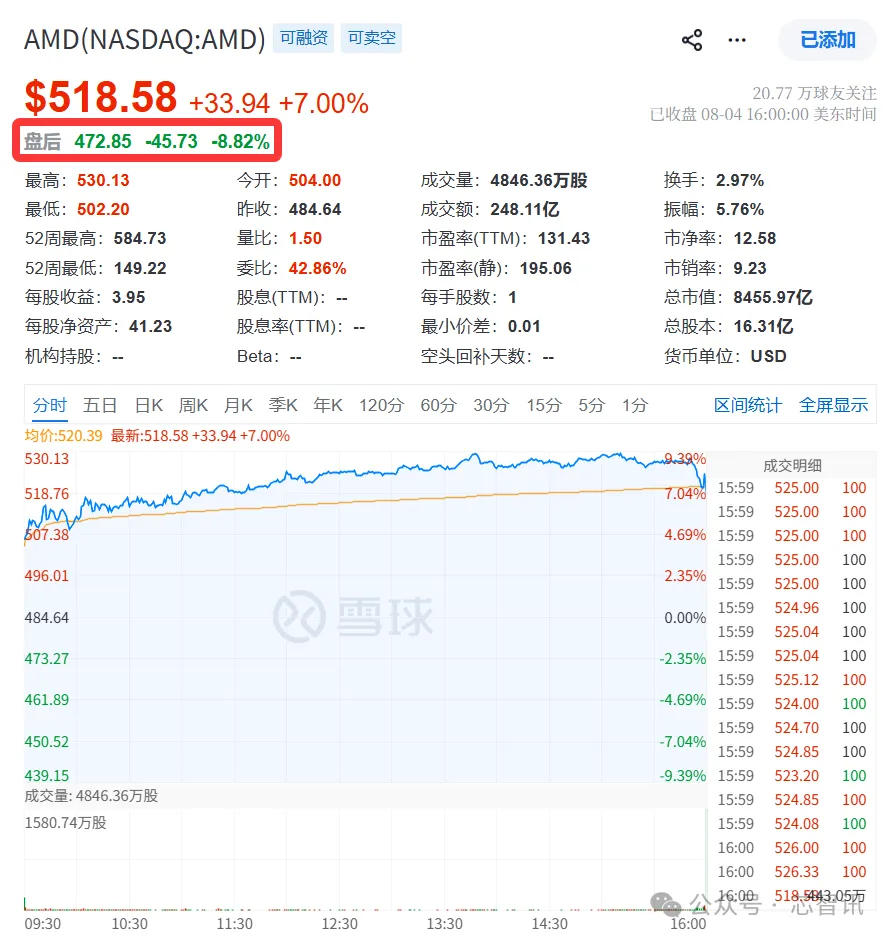
Task: Click the 今开 value 504.00
Action: pyautogui.click(x=315, y=180)
